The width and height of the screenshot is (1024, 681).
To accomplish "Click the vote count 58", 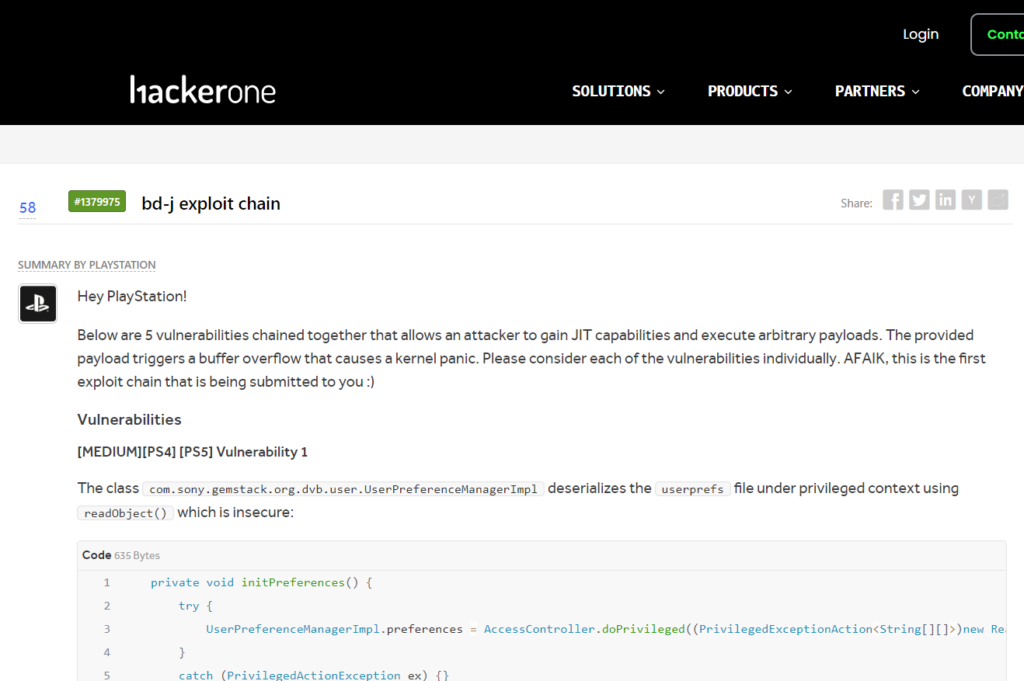I will [x=28, y=208].
